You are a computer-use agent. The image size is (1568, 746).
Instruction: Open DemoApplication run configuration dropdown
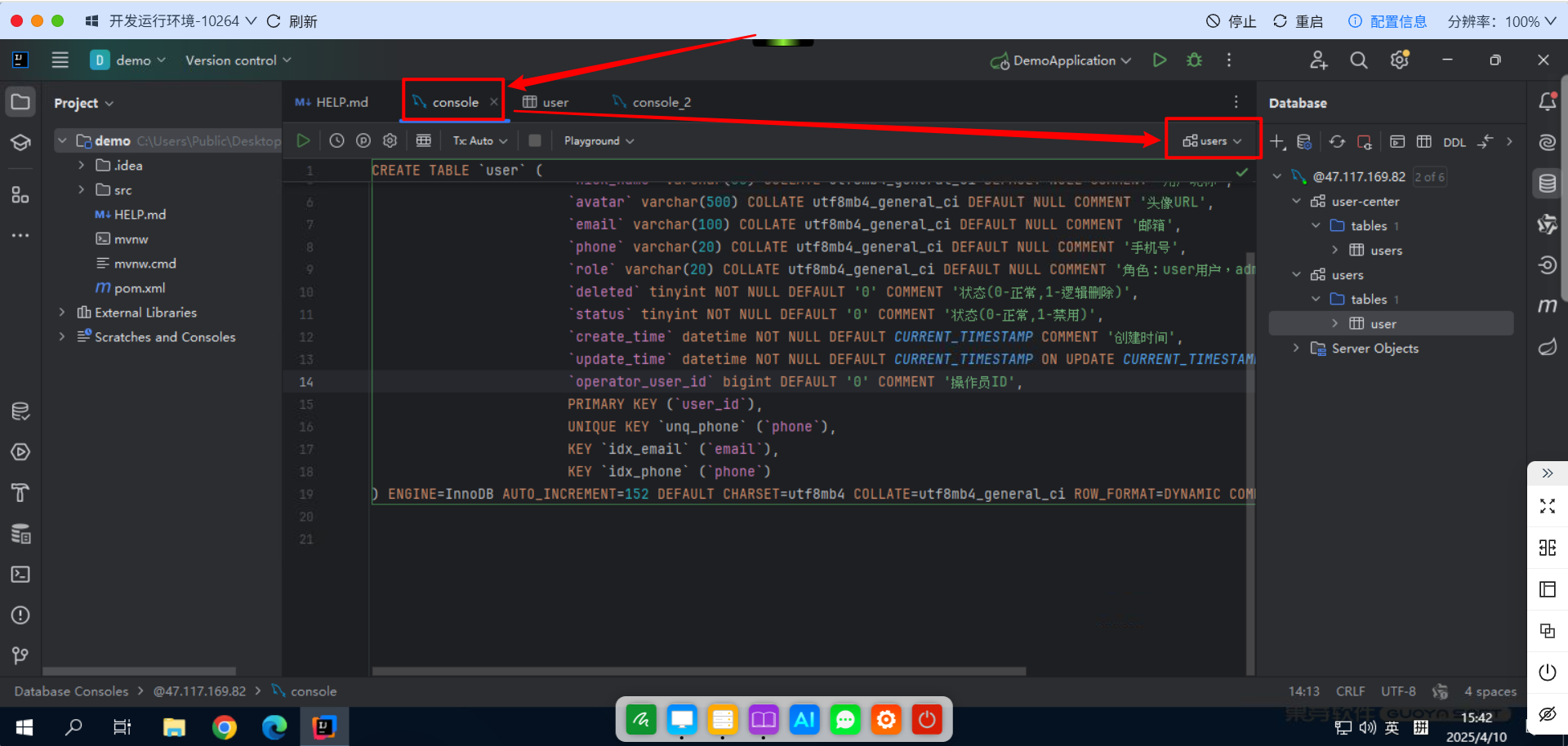[1061, 60]
